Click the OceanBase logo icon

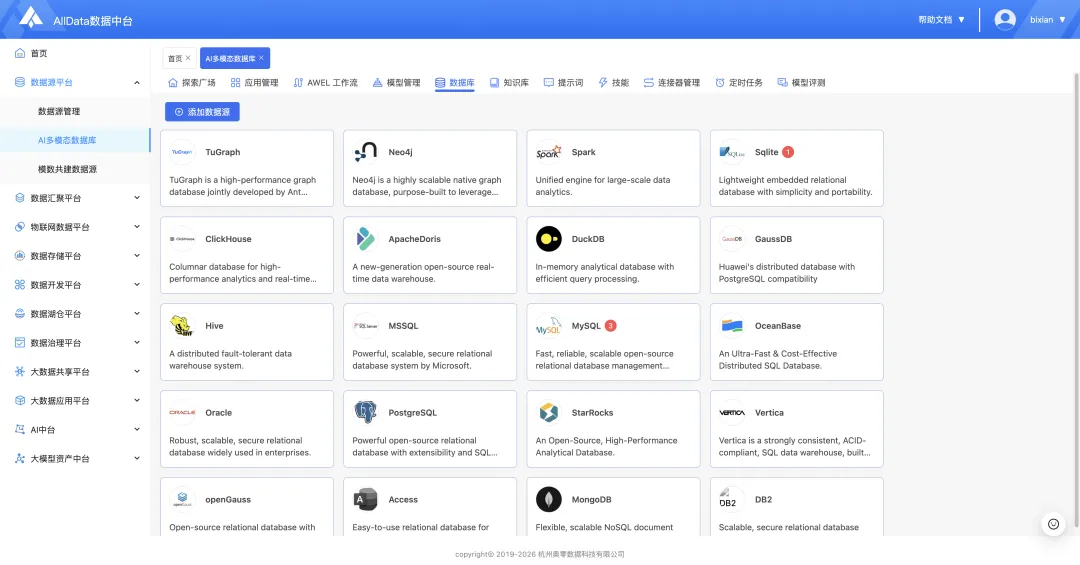(x=731, y=326)
